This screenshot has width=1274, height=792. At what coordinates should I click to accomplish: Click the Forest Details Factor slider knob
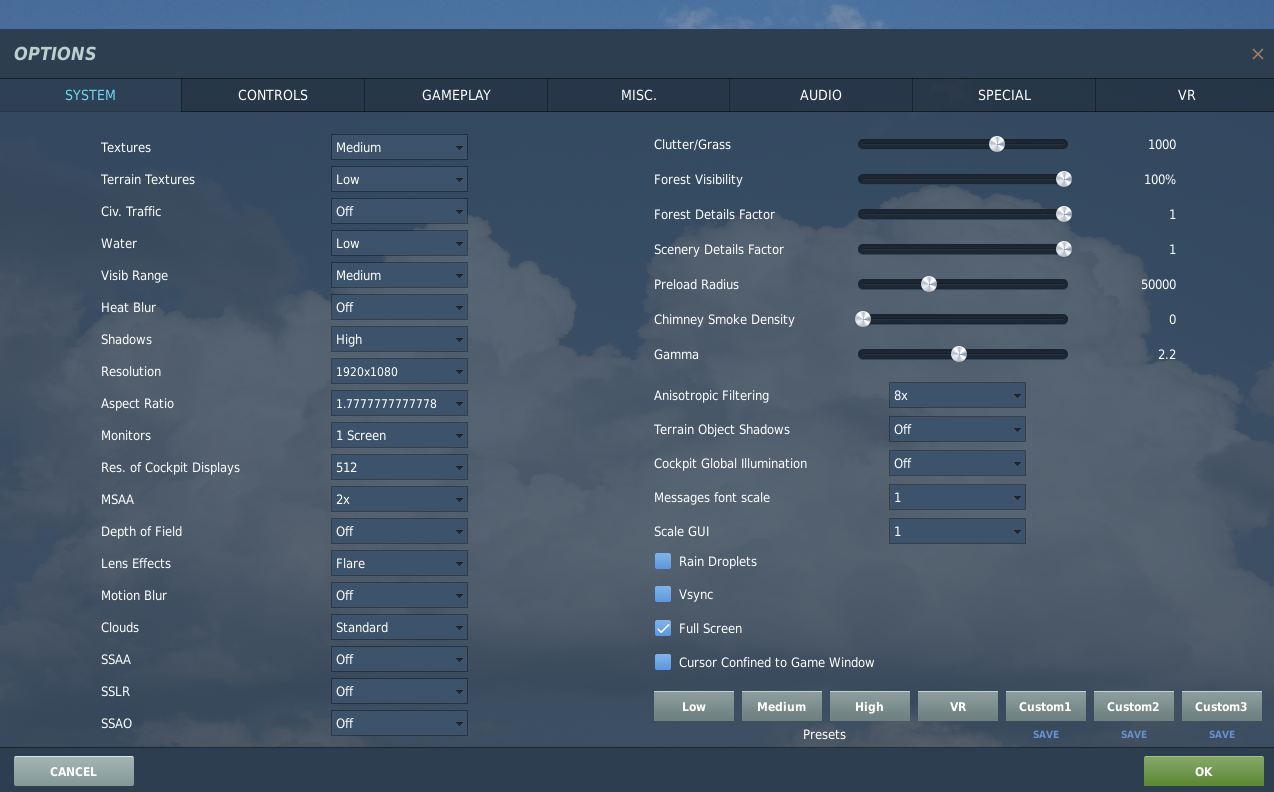point(1064,214)
